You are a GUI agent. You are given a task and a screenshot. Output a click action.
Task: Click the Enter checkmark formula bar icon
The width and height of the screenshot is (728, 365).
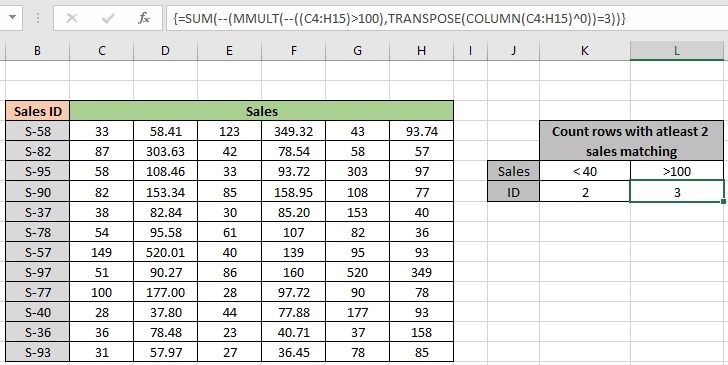pyautogui.click(x=108, y=19)
